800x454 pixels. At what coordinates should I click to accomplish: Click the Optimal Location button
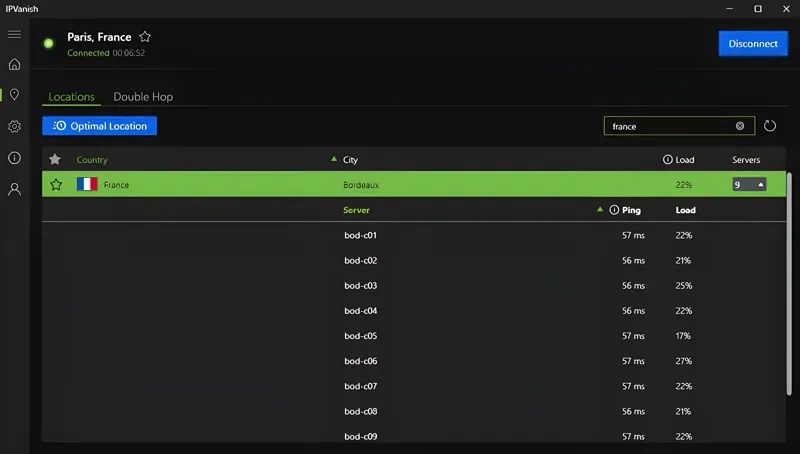pyautogui.click(x=100, y=126)
